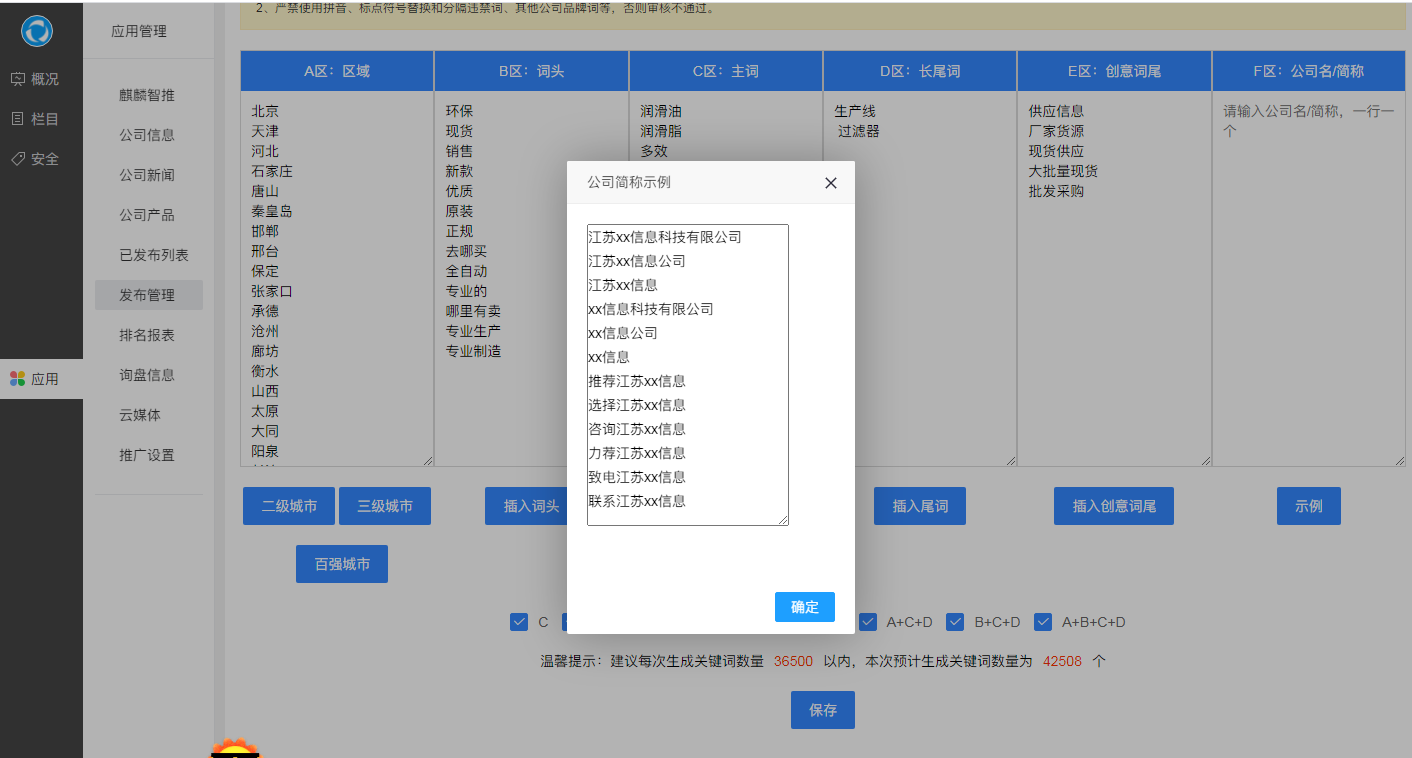
Task: Click the line 推荐江苏xx信息
Action: 637,381
